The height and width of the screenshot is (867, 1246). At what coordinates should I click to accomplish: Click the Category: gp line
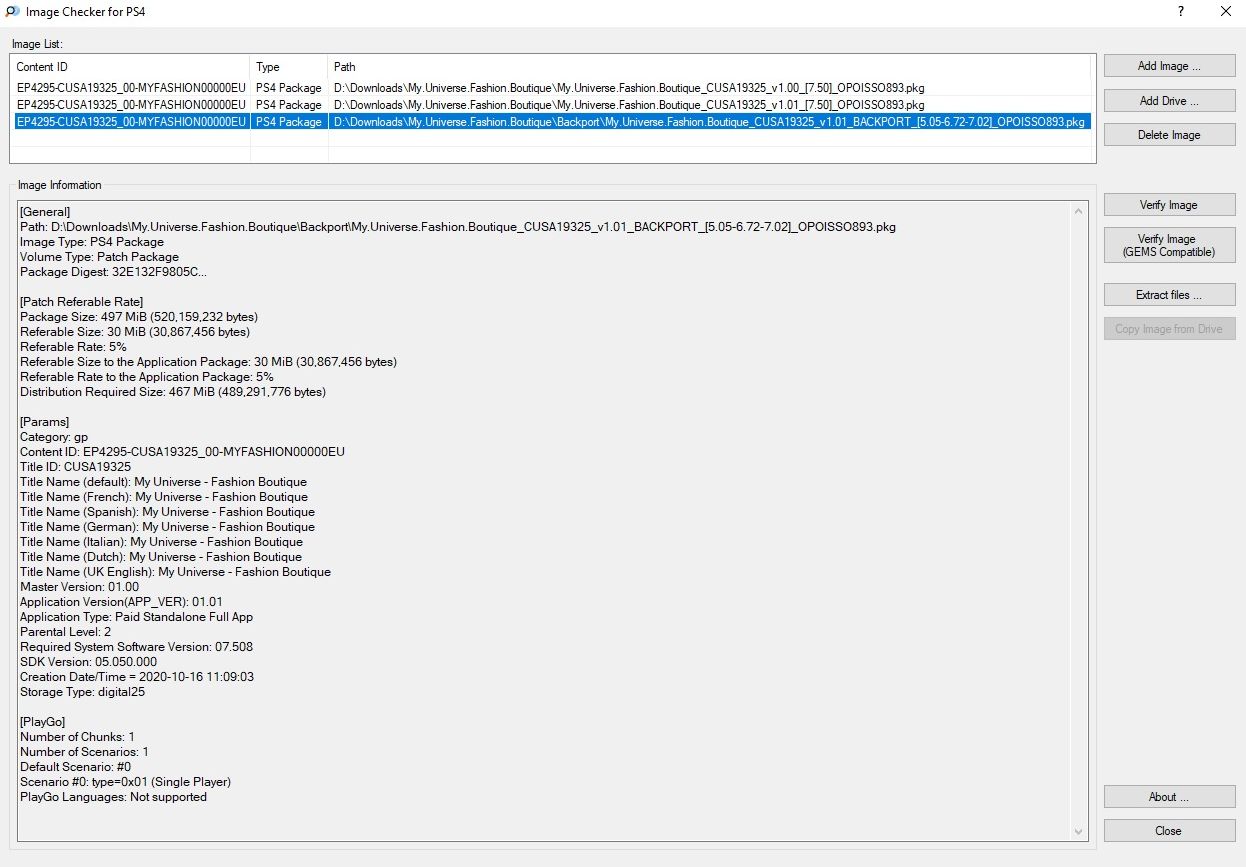54,437
